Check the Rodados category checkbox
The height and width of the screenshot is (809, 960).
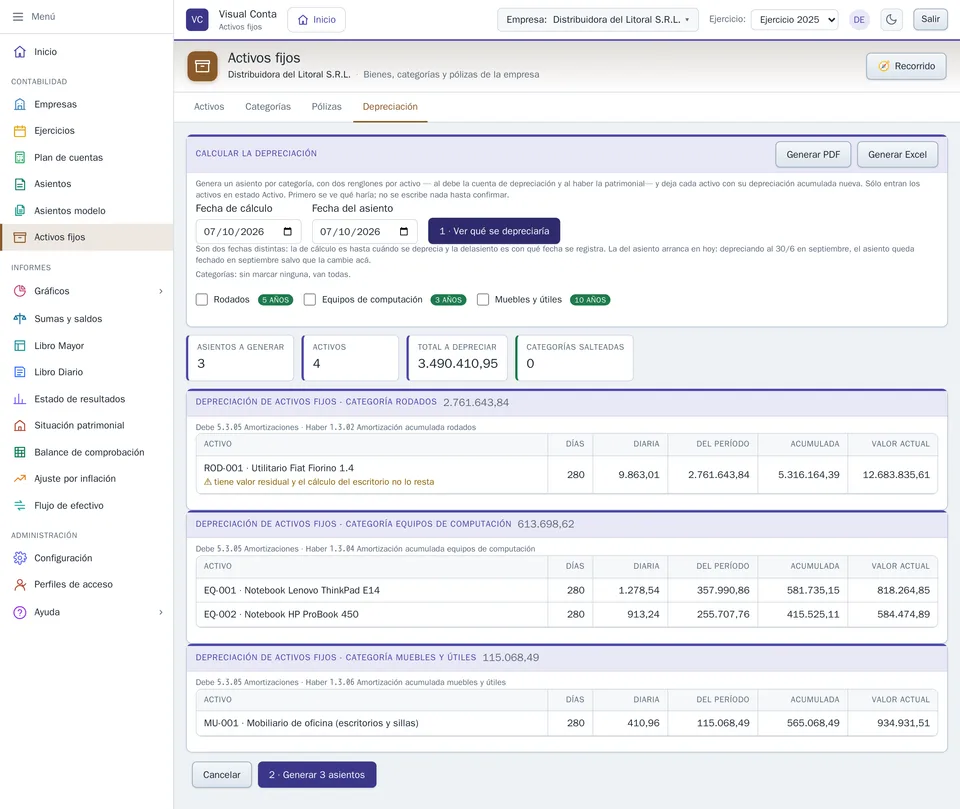(202, 299)
